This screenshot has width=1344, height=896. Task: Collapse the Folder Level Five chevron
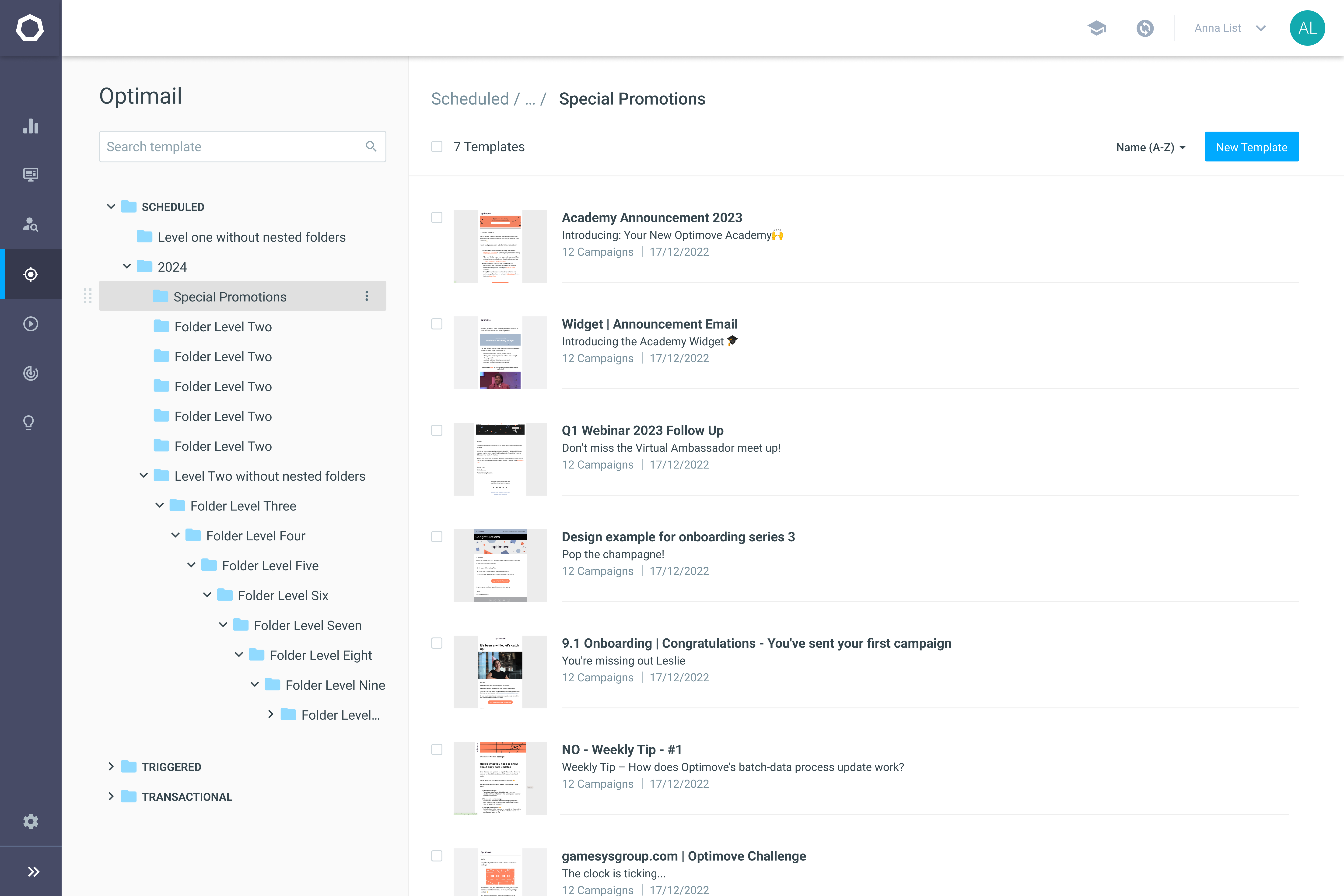tap(191, 565)
